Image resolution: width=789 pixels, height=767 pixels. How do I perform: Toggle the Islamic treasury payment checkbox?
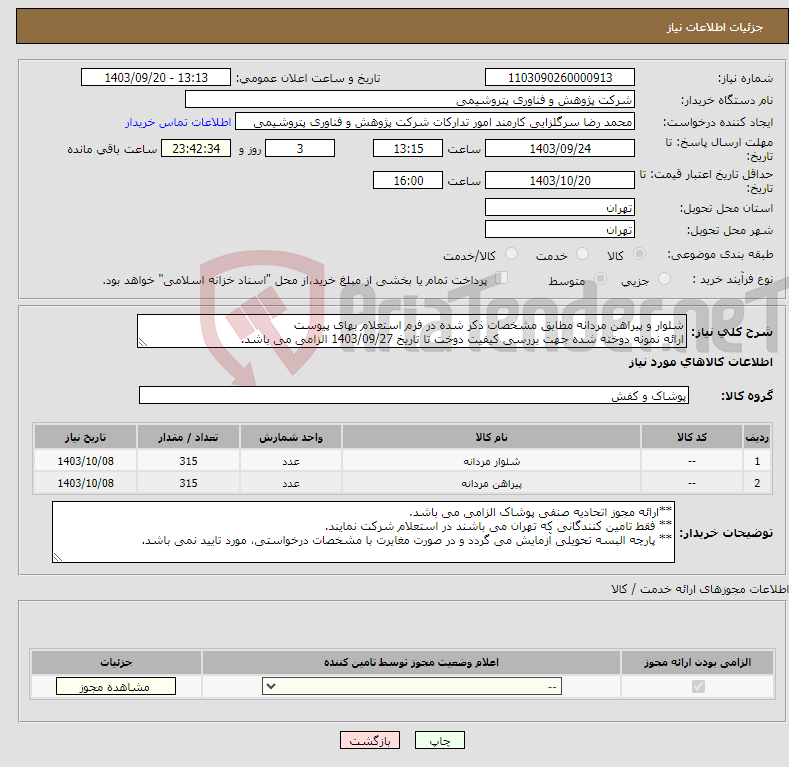(502, 278)
